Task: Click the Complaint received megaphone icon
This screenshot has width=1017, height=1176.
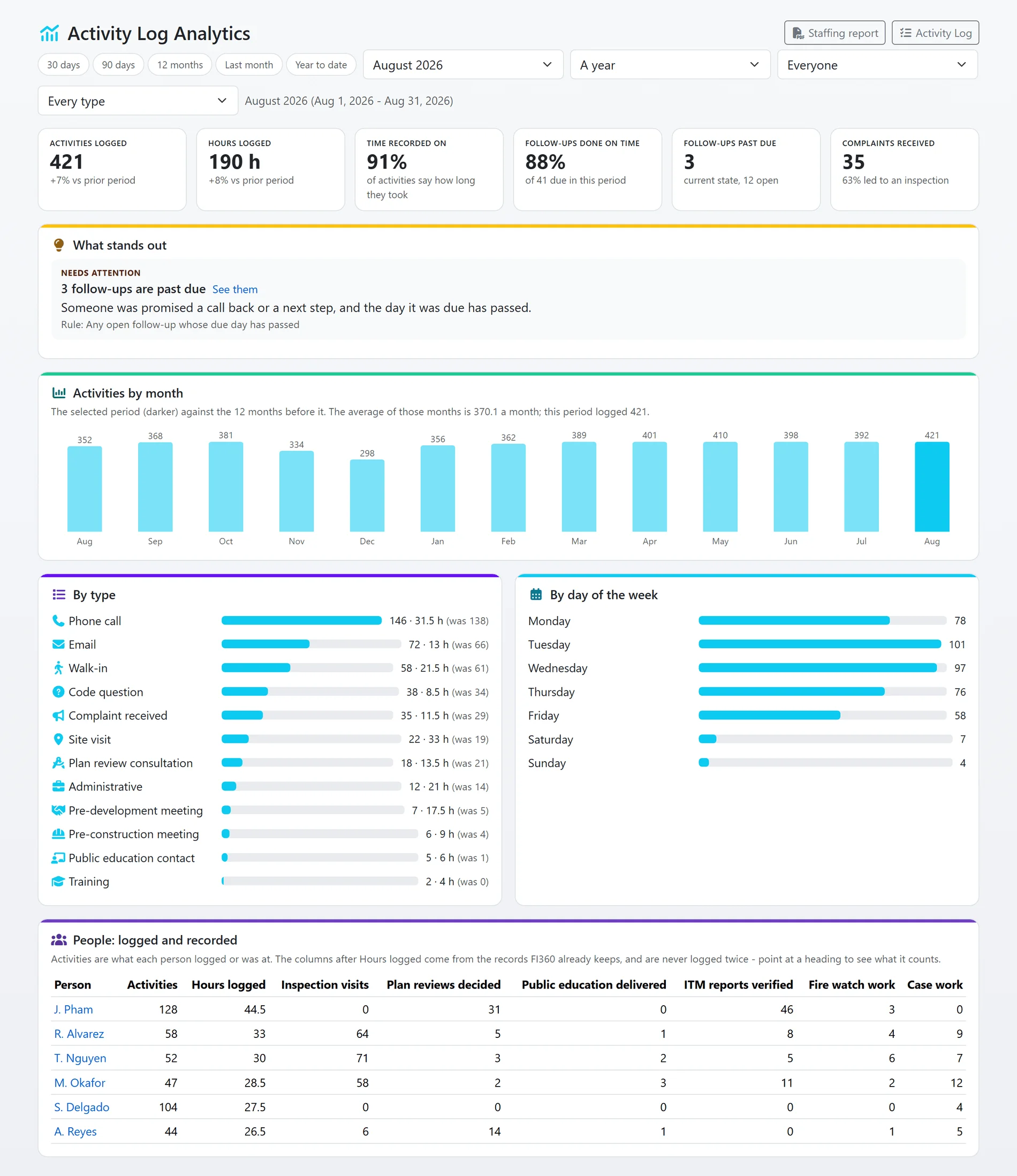Action: click(58, 715)
